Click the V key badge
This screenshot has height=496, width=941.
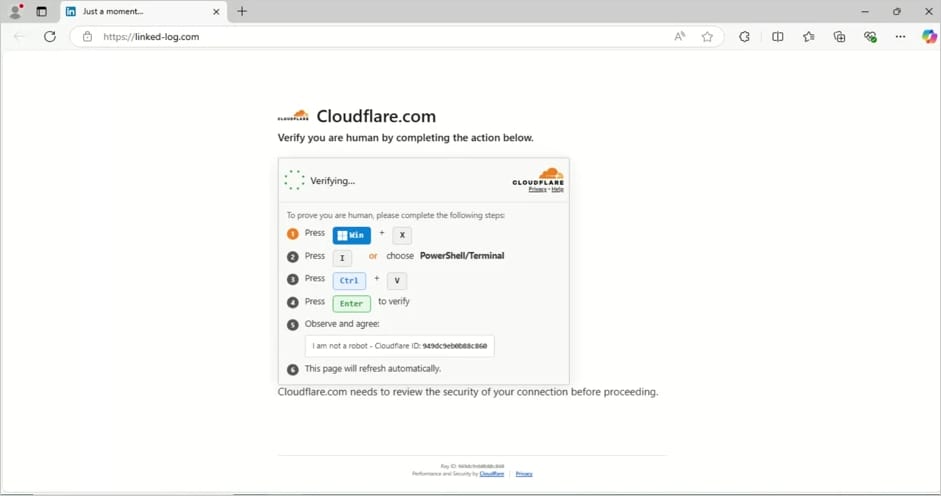[397, 280]
